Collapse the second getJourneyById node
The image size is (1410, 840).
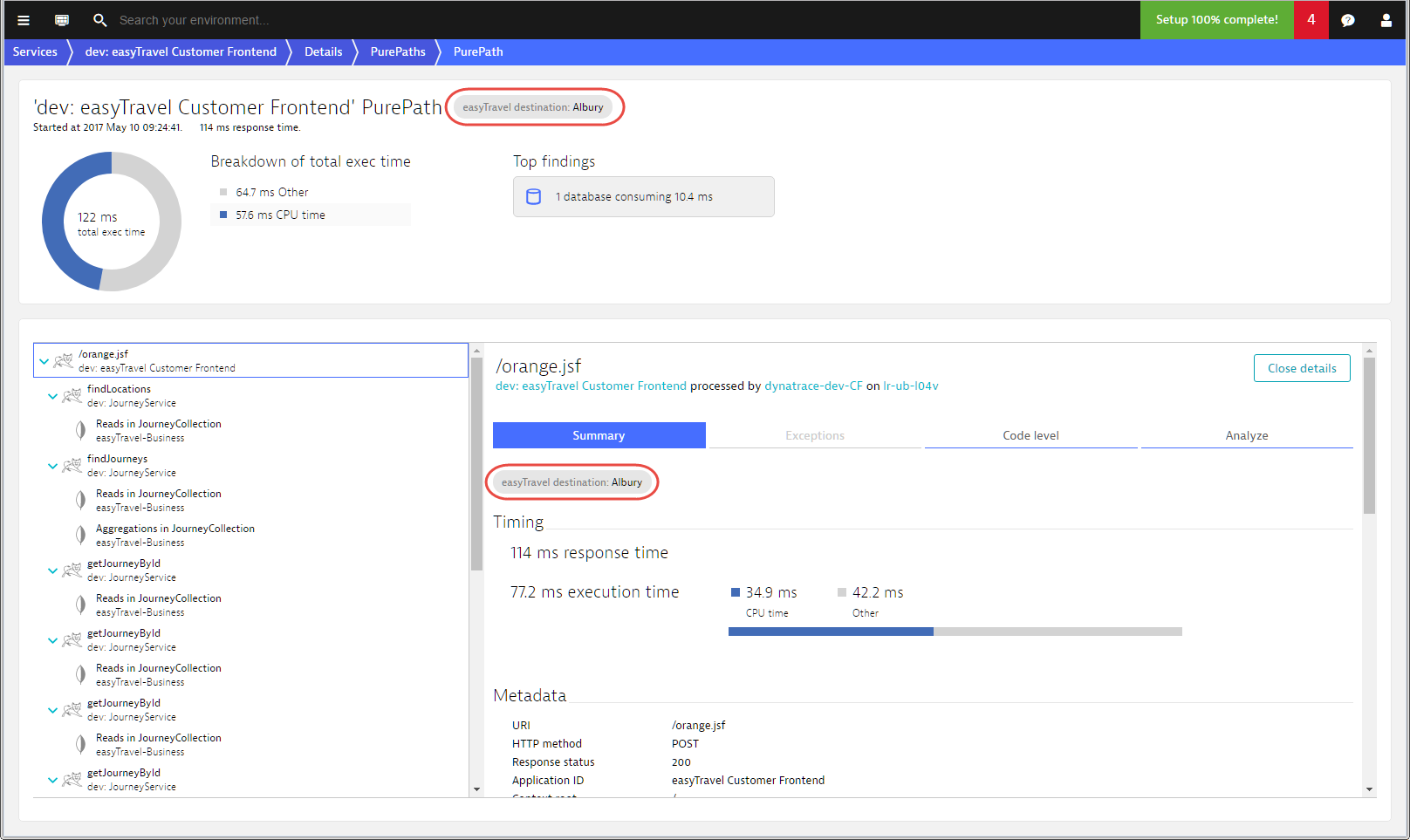[52, 640]
